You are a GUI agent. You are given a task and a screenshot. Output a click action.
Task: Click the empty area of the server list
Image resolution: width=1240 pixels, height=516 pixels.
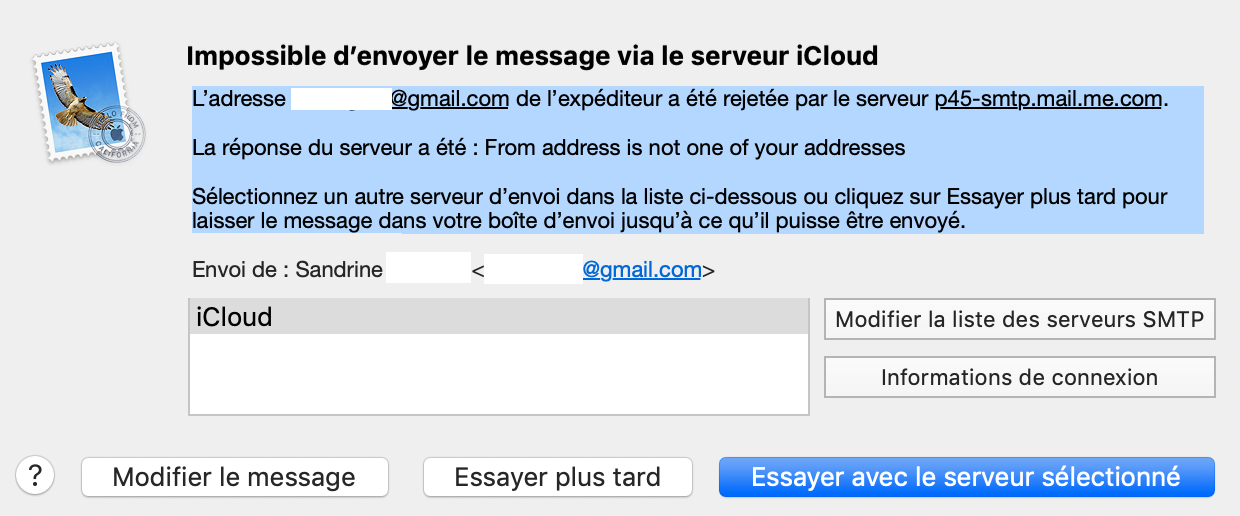coord(498,375)
